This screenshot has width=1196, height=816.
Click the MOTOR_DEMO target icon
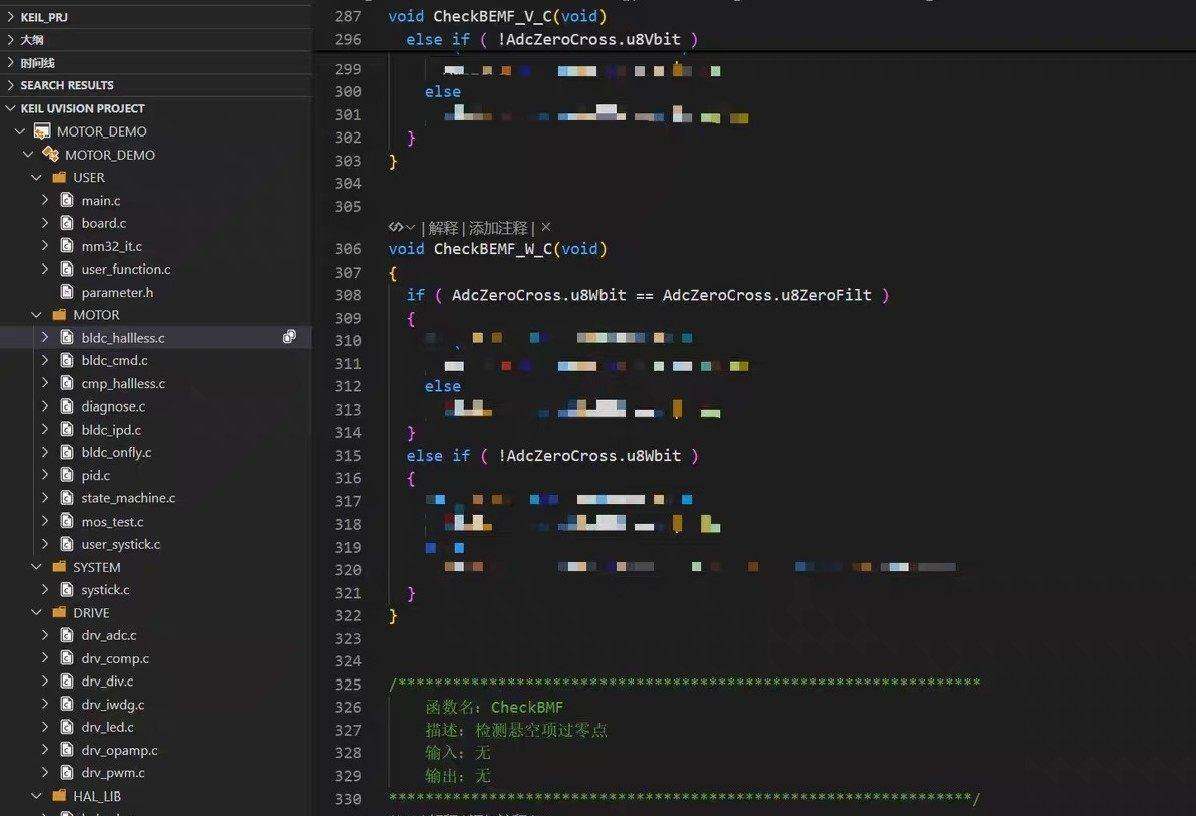pos(50,154)
